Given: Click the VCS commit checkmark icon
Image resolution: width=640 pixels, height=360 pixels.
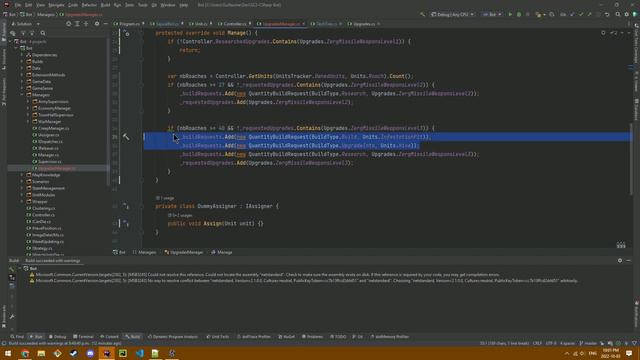Looking at the screenshot, I should point(581,14).
